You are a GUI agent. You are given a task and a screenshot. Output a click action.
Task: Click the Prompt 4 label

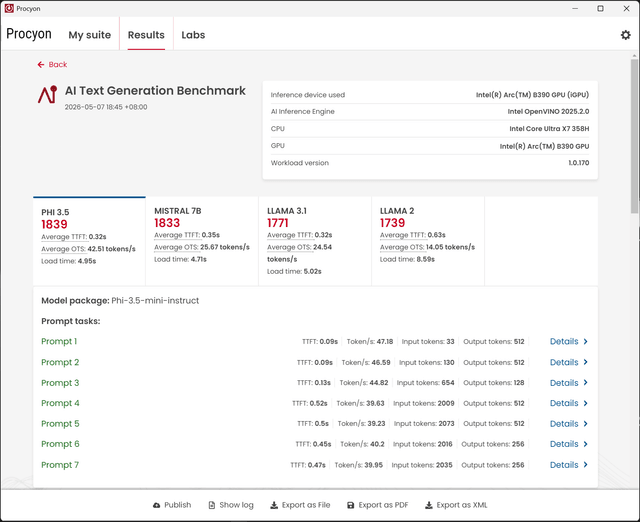click(60, 403)
